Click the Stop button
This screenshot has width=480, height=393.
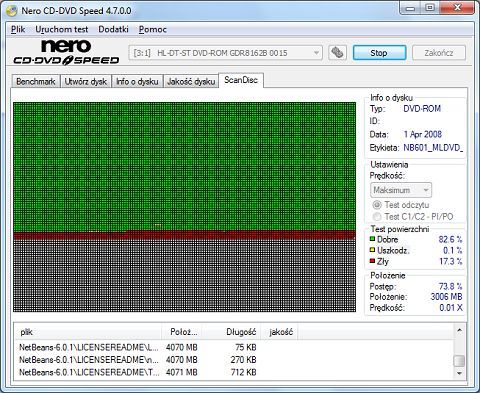click(379, 53)
